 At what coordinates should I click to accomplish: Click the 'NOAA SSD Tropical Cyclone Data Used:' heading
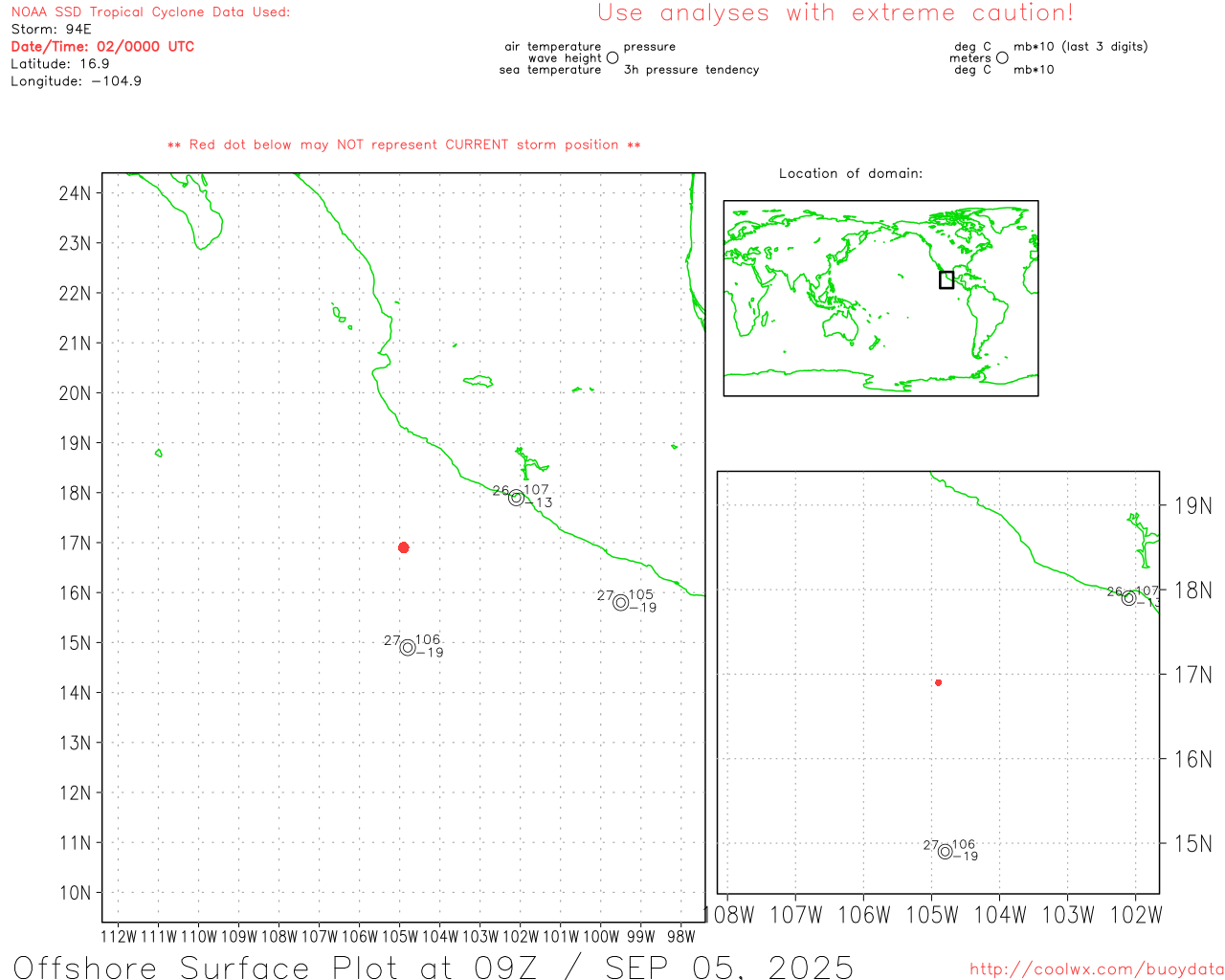pyautogui.click(x=150, y=12)
